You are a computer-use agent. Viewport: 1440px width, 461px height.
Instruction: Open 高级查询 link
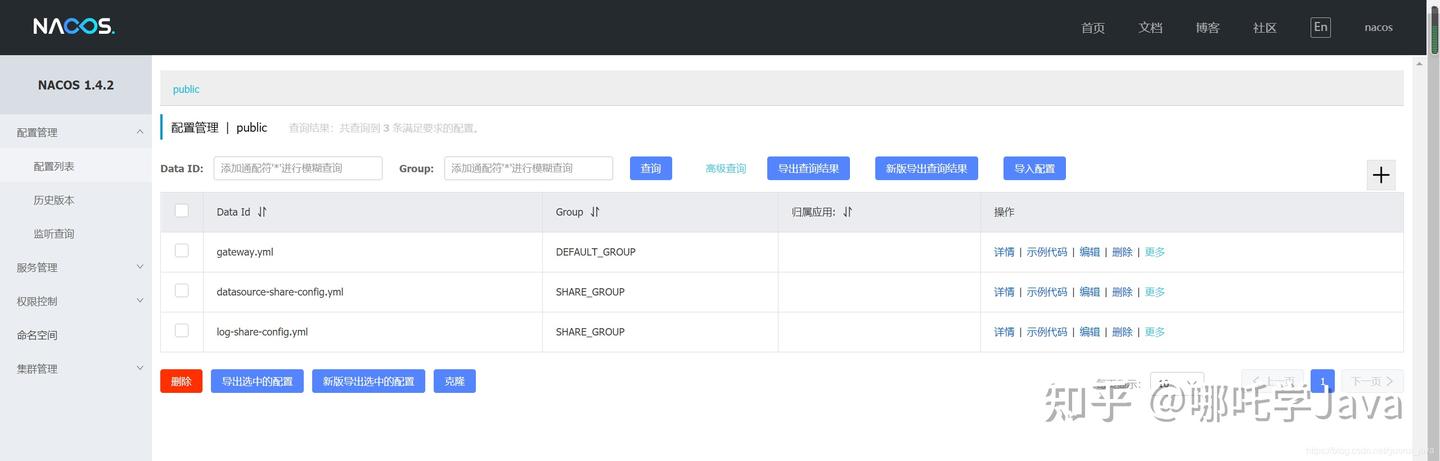[726, 169]
